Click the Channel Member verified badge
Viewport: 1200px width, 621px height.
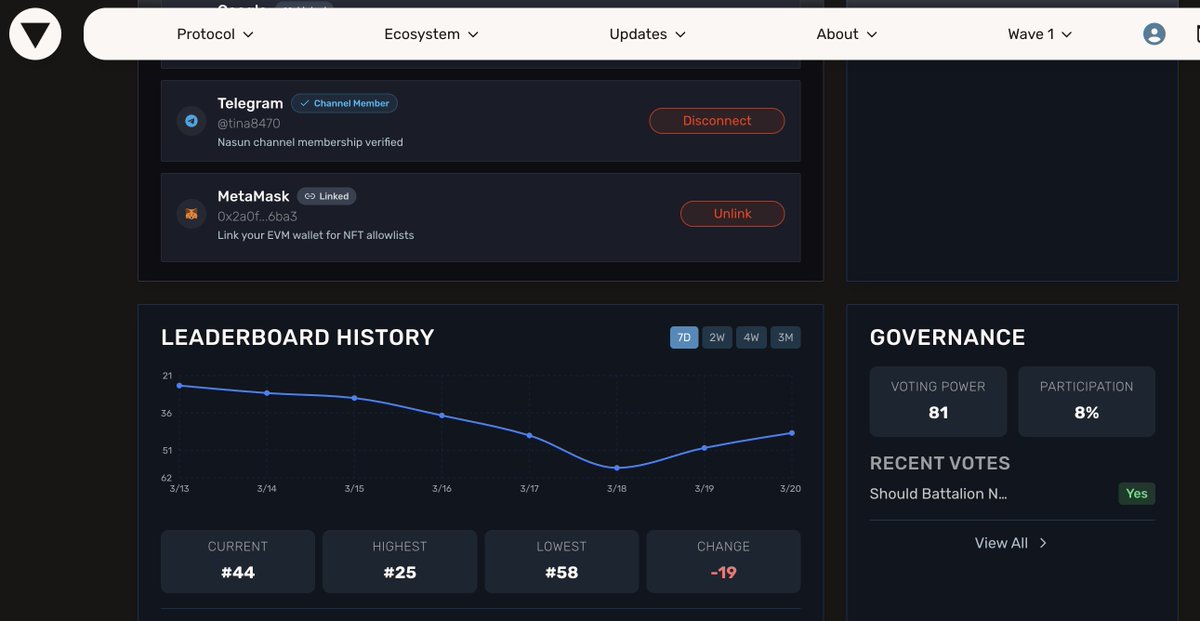(x=345, y=103)
